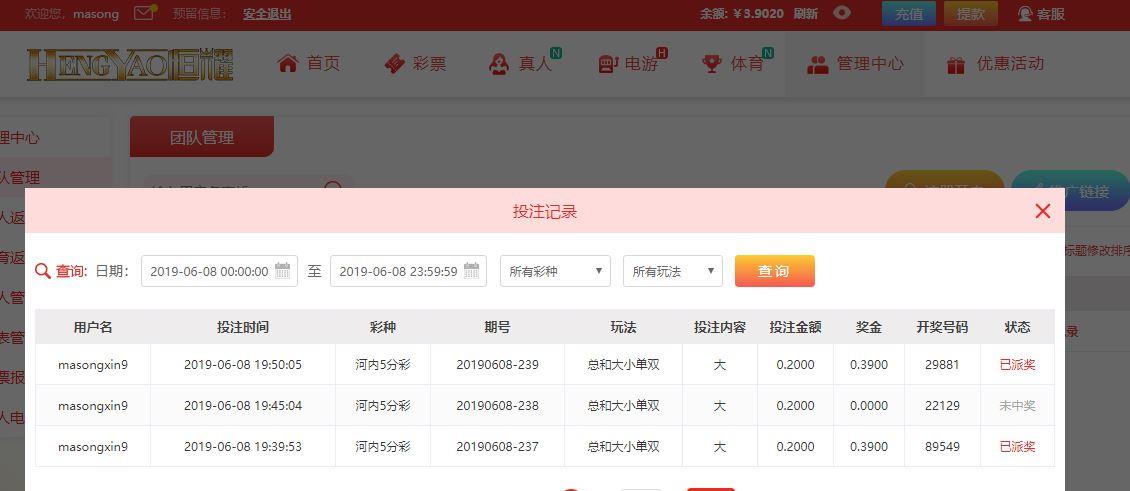The height and width of the screenshot is (491, 1130).
Task: Open the end date calendar picker
Action: click(471, 271)
